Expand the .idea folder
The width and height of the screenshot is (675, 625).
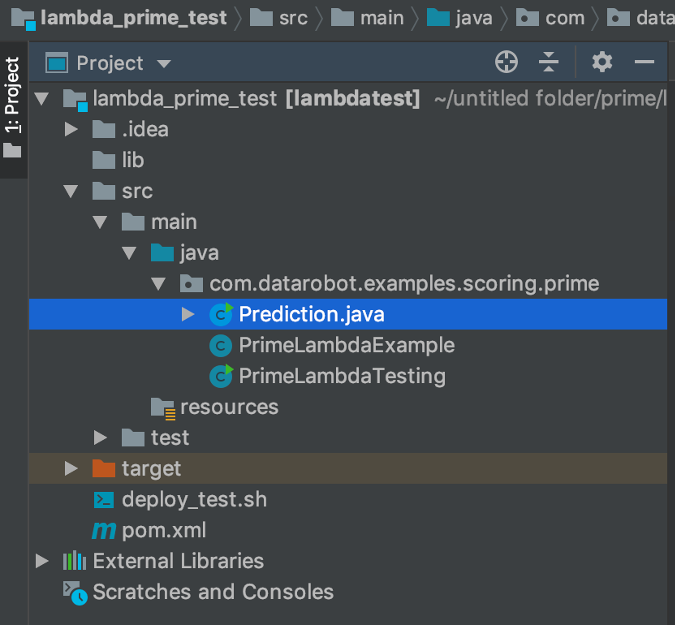coord(71,129)
